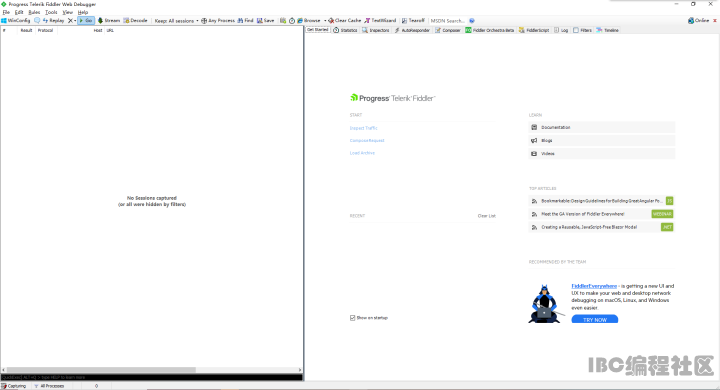This screenshot has width=720, height=390.
Task: Toggle the Decode toolbar button
Action: (135, 21)
